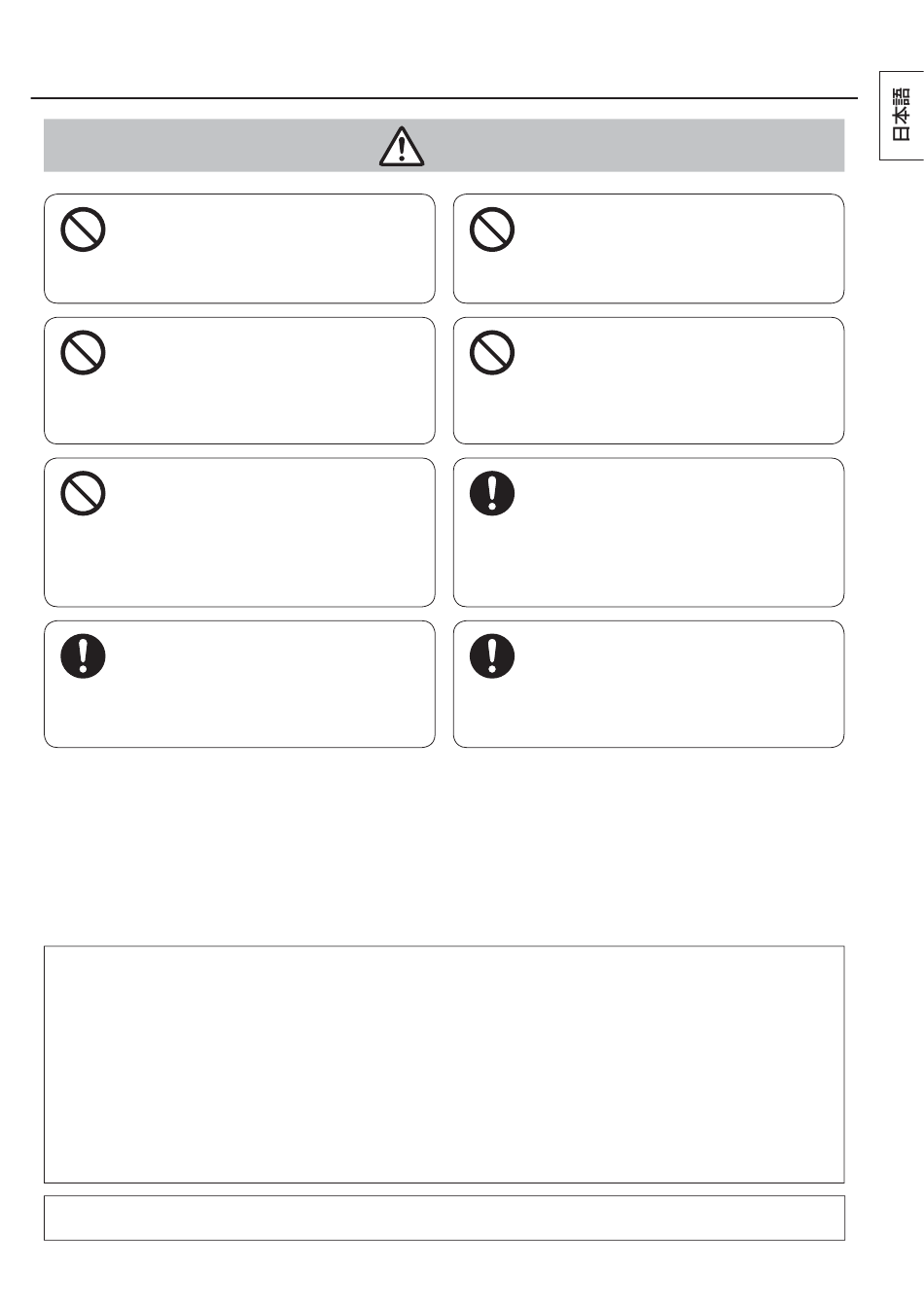924x1307 pixels.
Task: Click the large empty rectangular notice box
Action: pos(444,1064)
